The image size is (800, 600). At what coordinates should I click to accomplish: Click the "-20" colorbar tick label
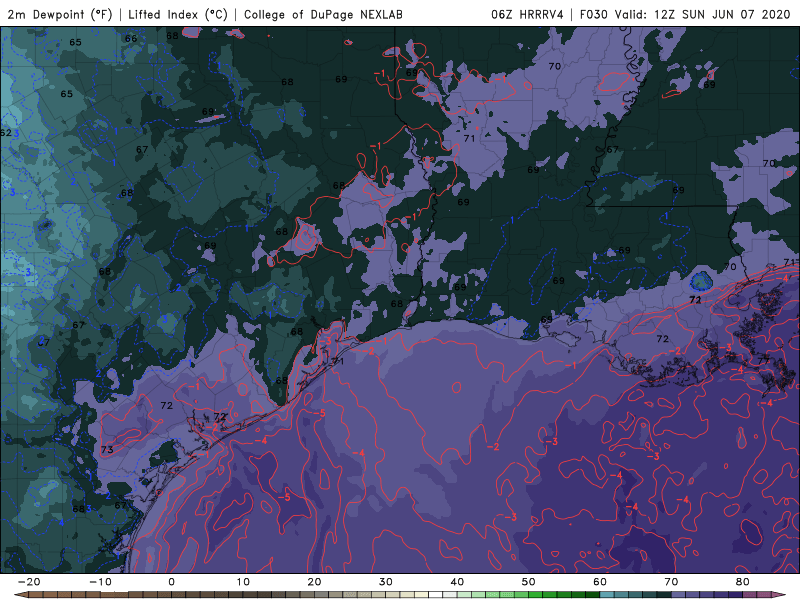click(29, 582)
